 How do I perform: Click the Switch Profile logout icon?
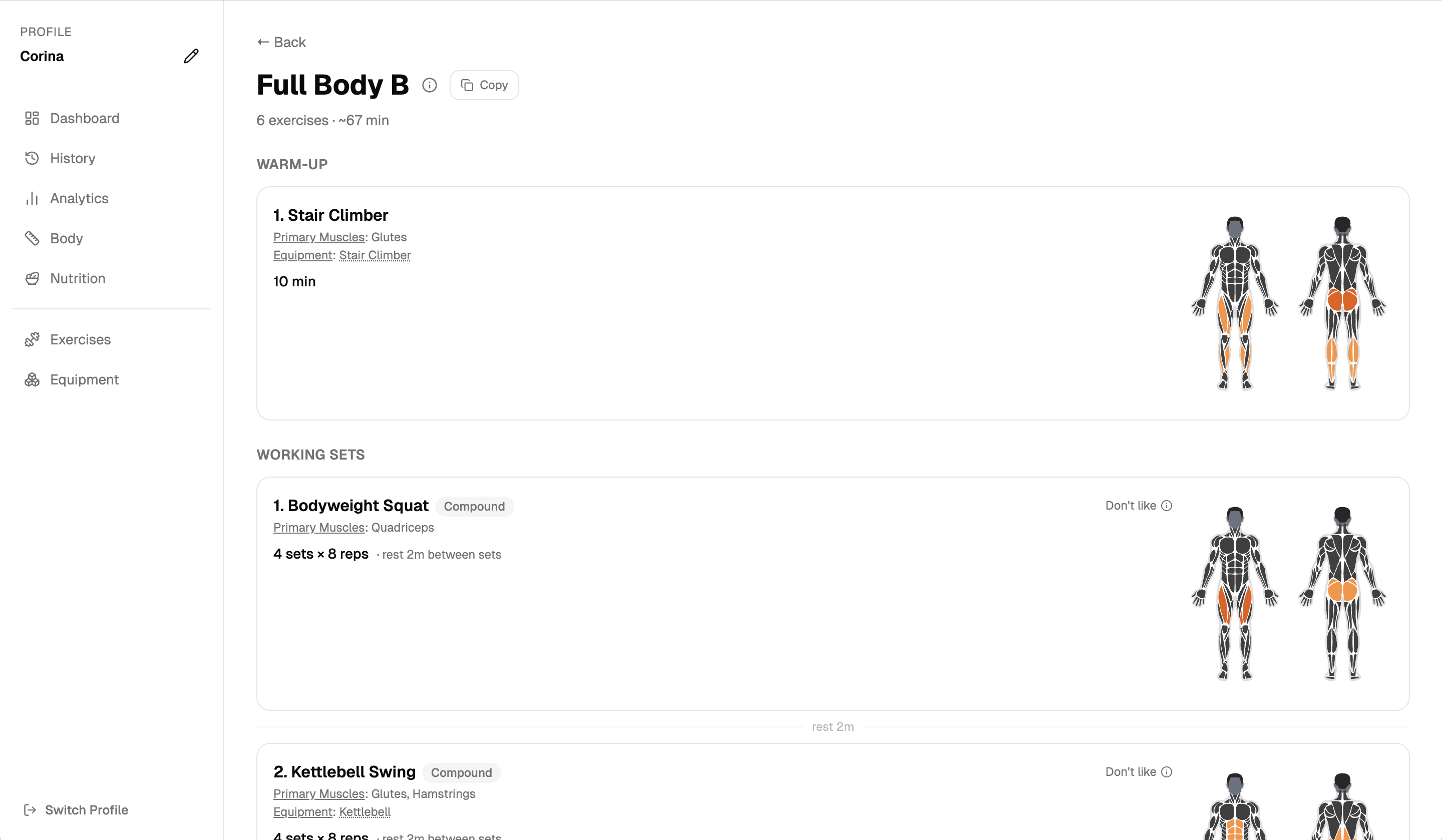(x=30, y=810)
